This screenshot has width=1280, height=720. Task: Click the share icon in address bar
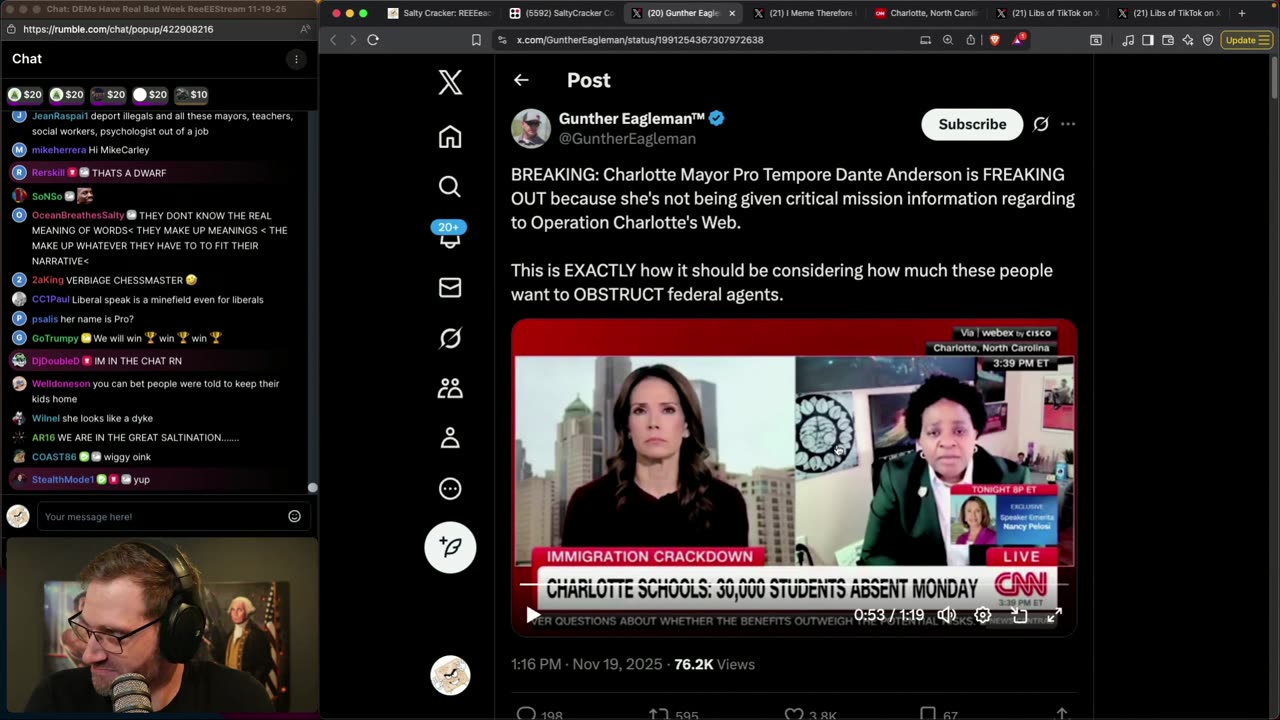point(971,40)
